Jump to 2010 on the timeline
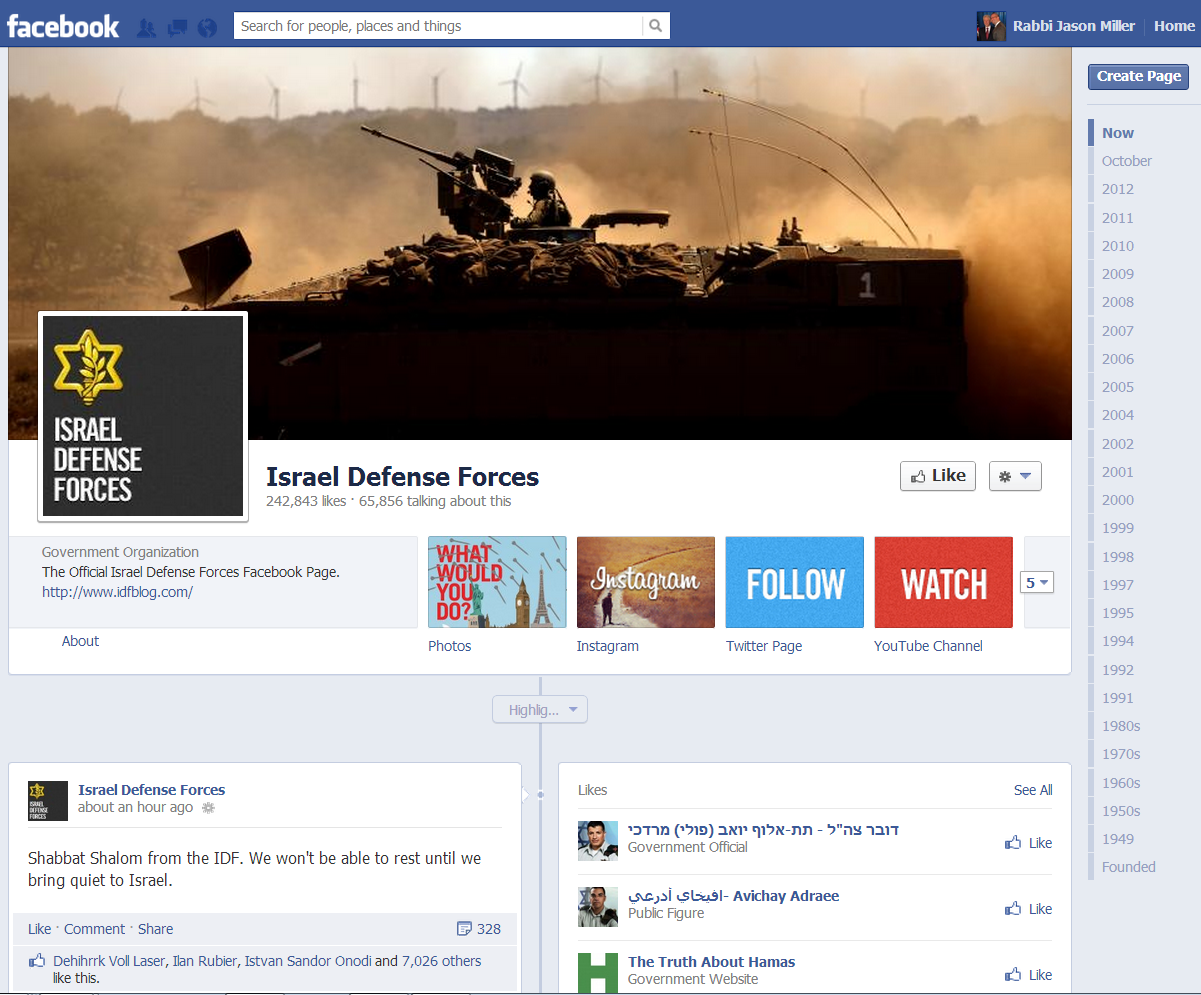 coord(1118,246)
